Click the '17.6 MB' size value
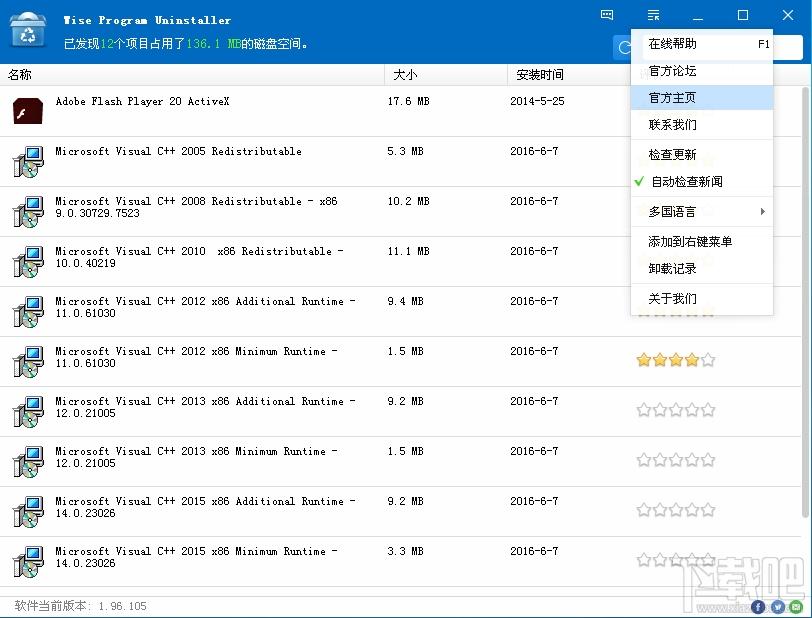Viewport: 812px width, 618px height. (x=409, y=102)
